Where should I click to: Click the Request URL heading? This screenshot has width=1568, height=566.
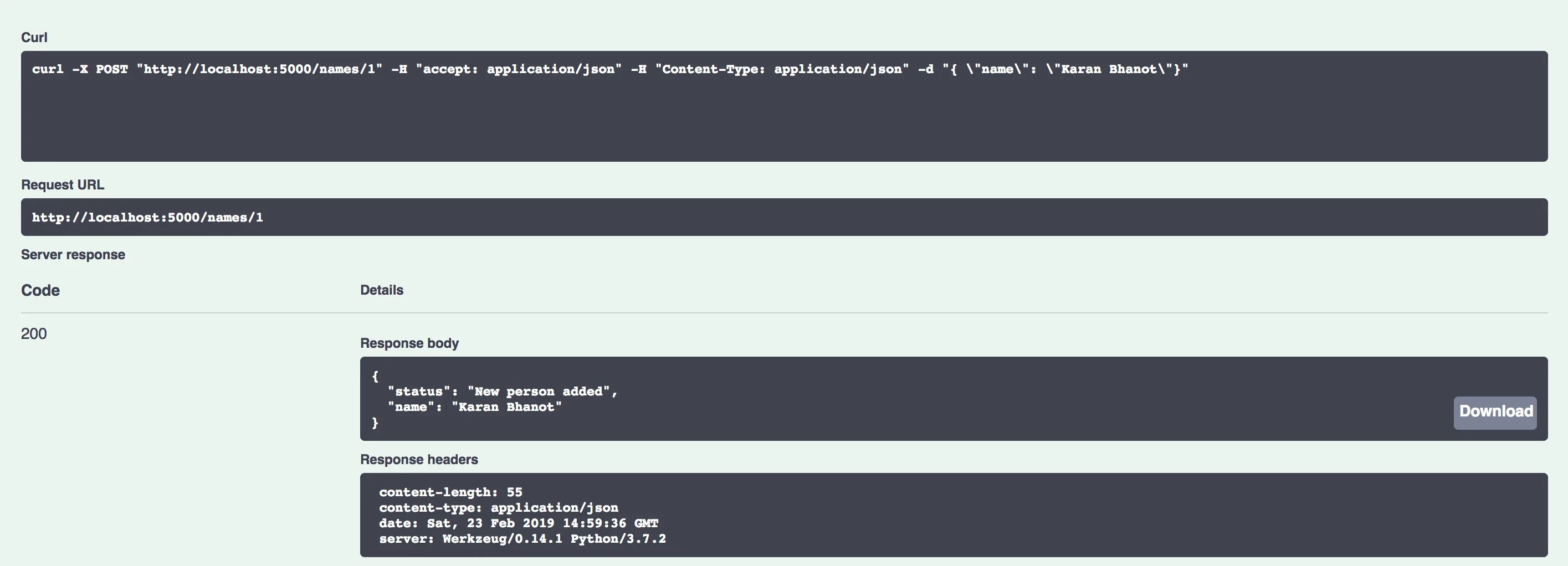pyautogui.click(x=63, y=184)
